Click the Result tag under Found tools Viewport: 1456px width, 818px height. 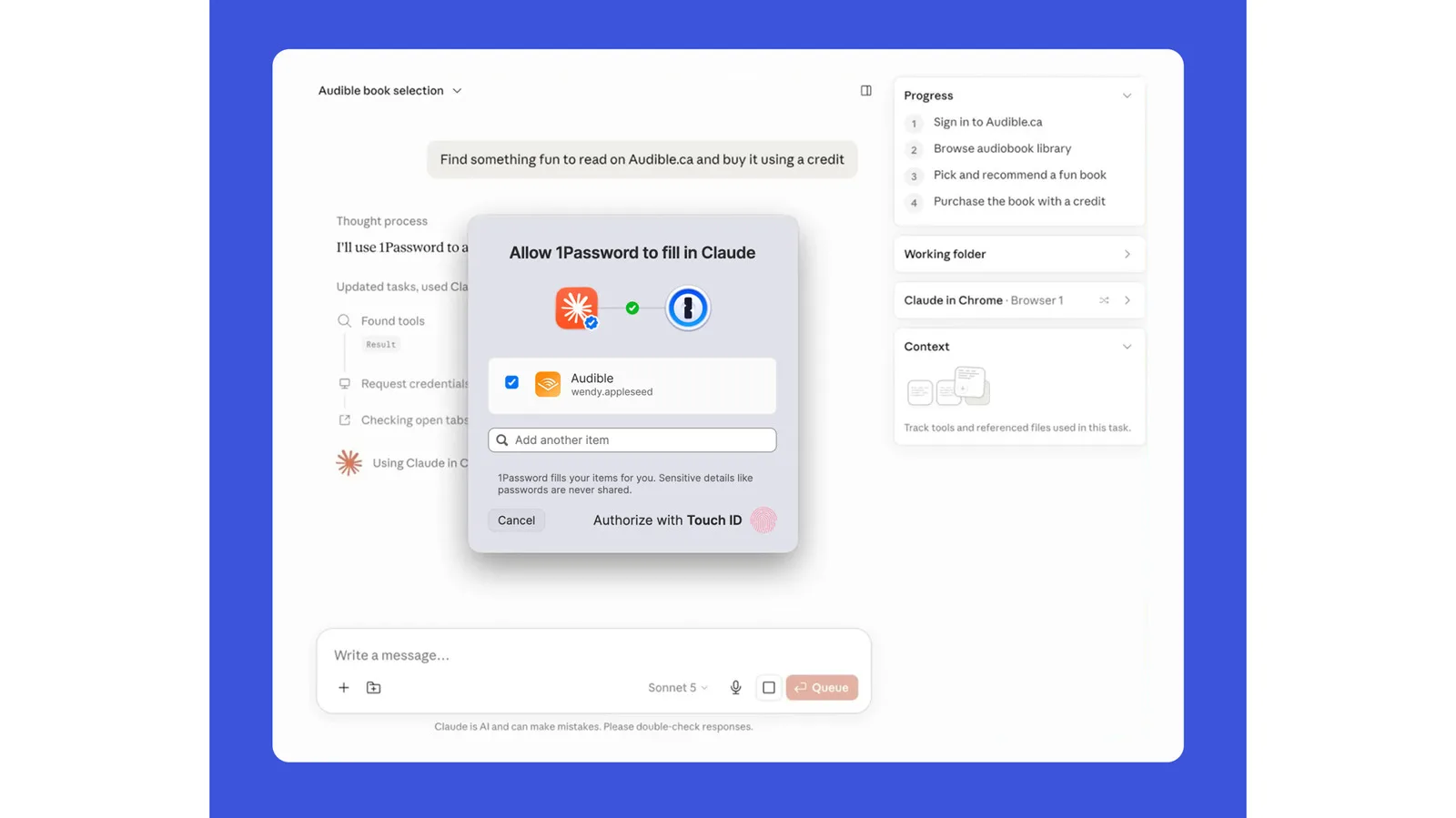(x=380, y=345)
